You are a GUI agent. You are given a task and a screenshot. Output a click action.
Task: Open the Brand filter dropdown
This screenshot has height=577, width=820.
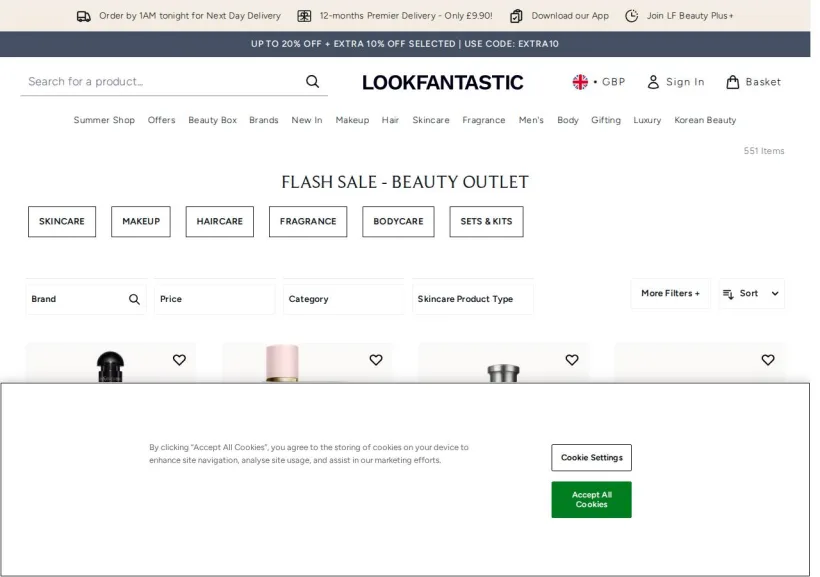[x=86, y=299]
